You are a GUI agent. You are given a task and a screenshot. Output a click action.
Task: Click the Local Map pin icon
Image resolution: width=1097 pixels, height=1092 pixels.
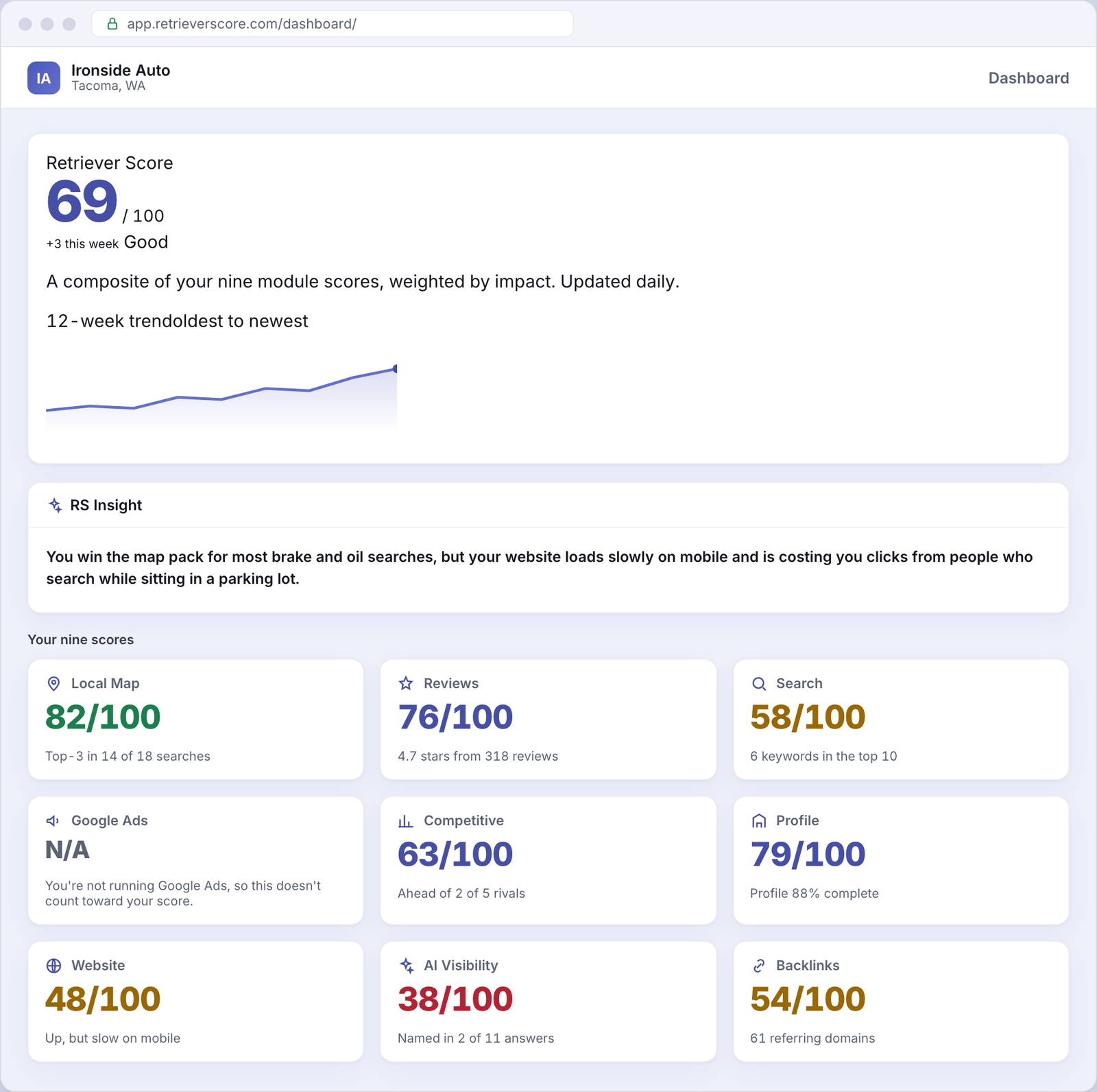53,683
